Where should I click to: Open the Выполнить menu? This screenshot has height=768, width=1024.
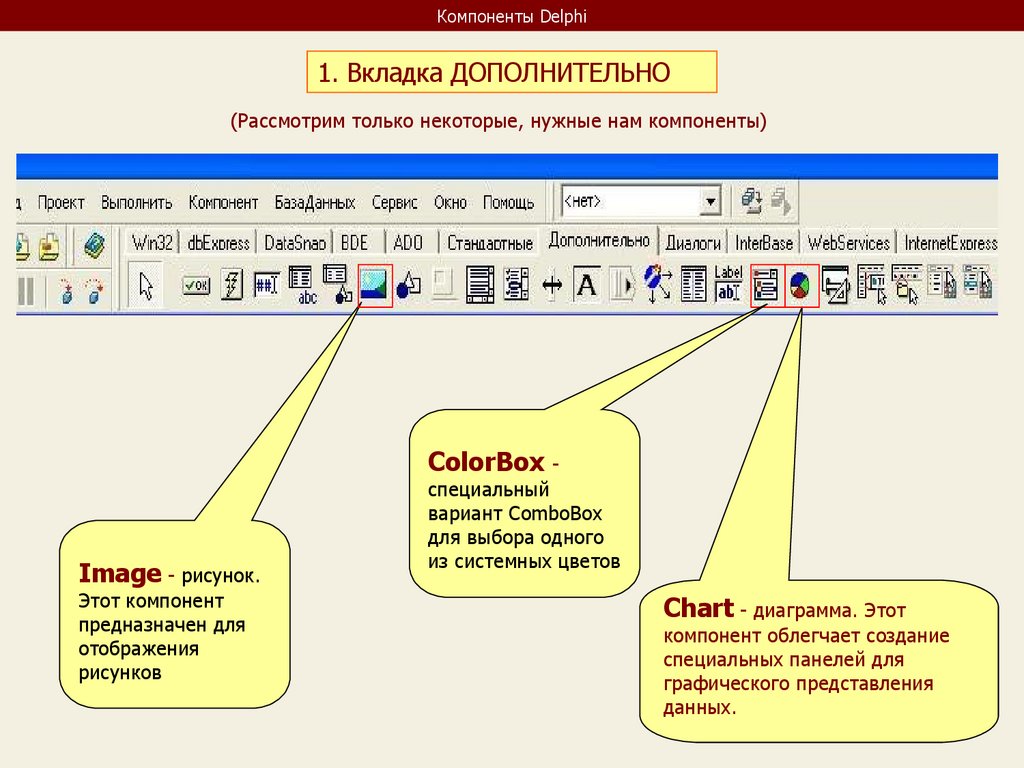tap(136, 202)
